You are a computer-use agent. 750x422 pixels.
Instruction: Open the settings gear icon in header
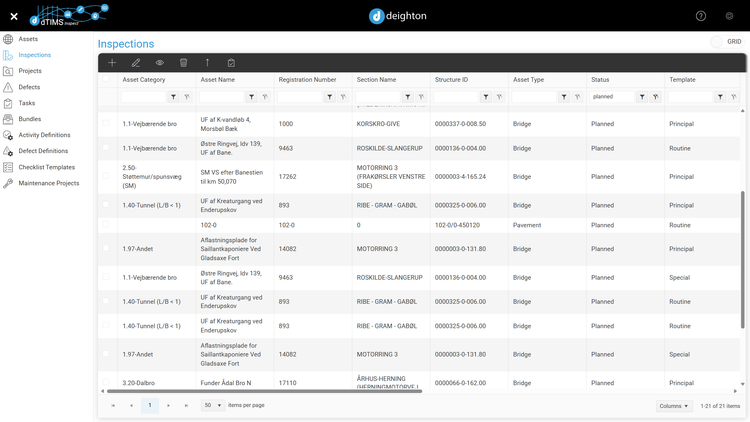pyautogui.click(x=729, y=16)
